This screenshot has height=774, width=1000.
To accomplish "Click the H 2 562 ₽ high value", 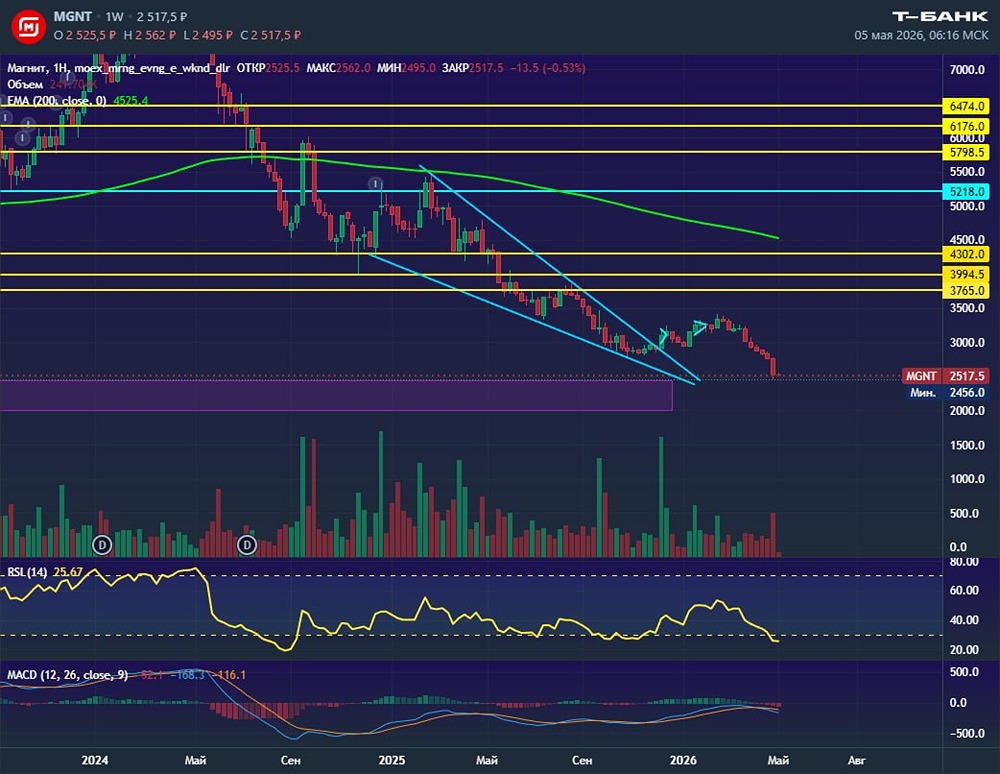I will [x=149, y=36].
